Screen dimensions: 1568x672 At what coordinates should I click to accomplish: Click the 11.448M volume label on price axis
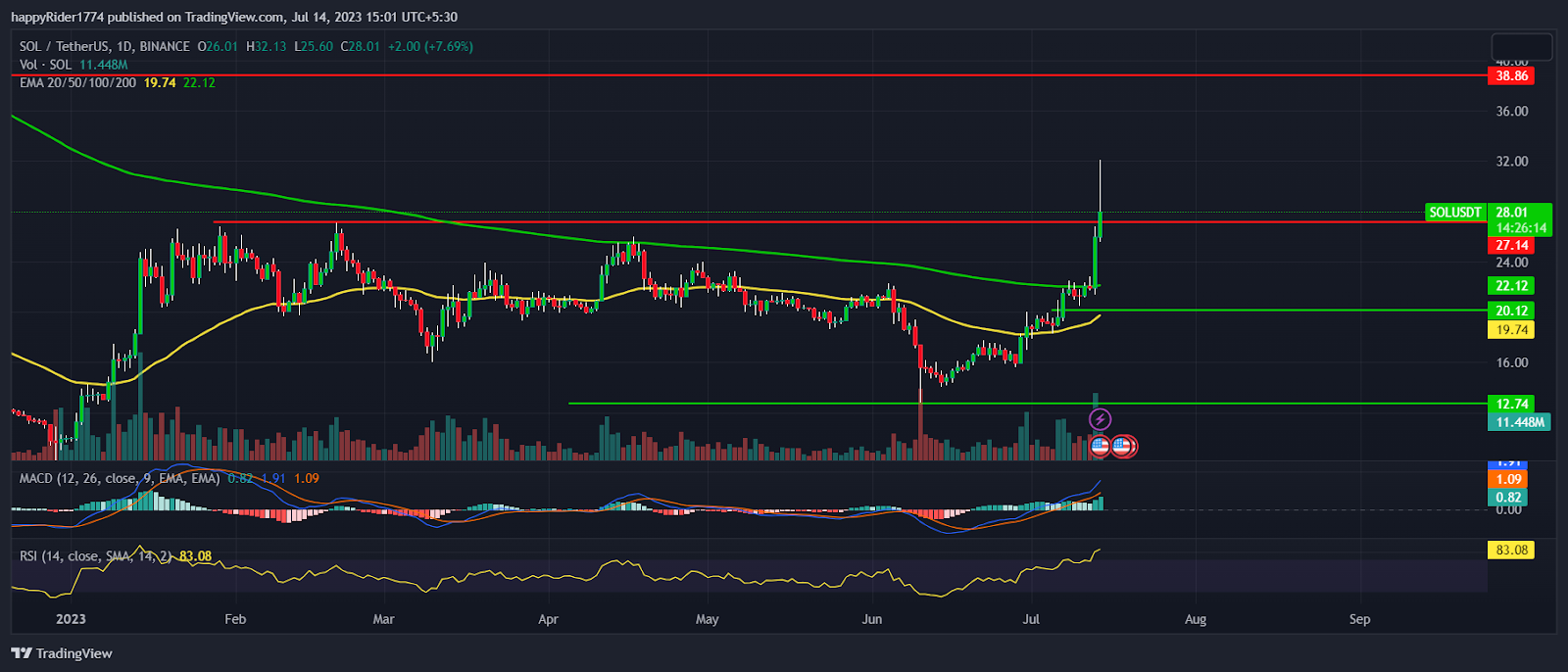click(x=1520, y=422)
